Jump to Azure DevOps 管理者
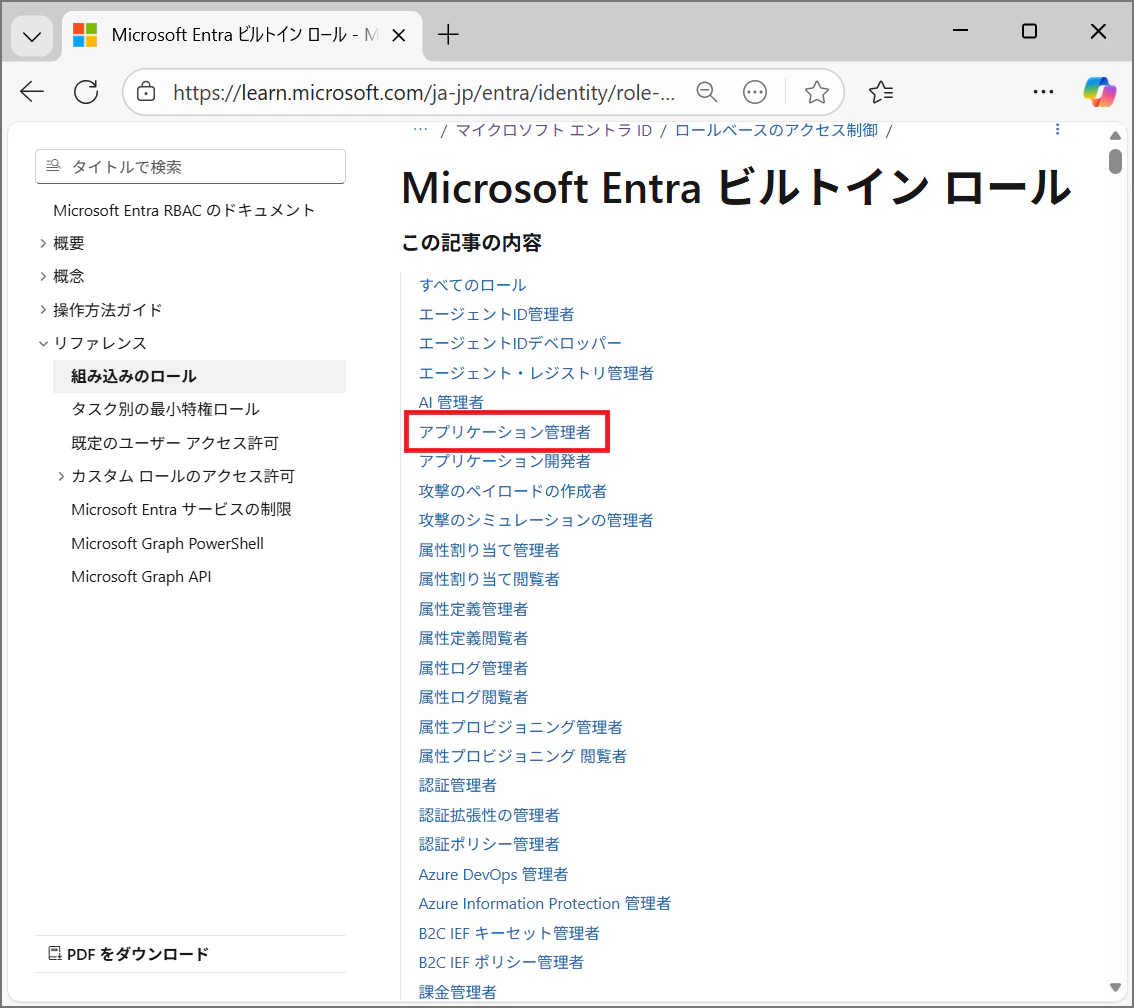This screenshot has width=1134, height=1008. [493, 874]
